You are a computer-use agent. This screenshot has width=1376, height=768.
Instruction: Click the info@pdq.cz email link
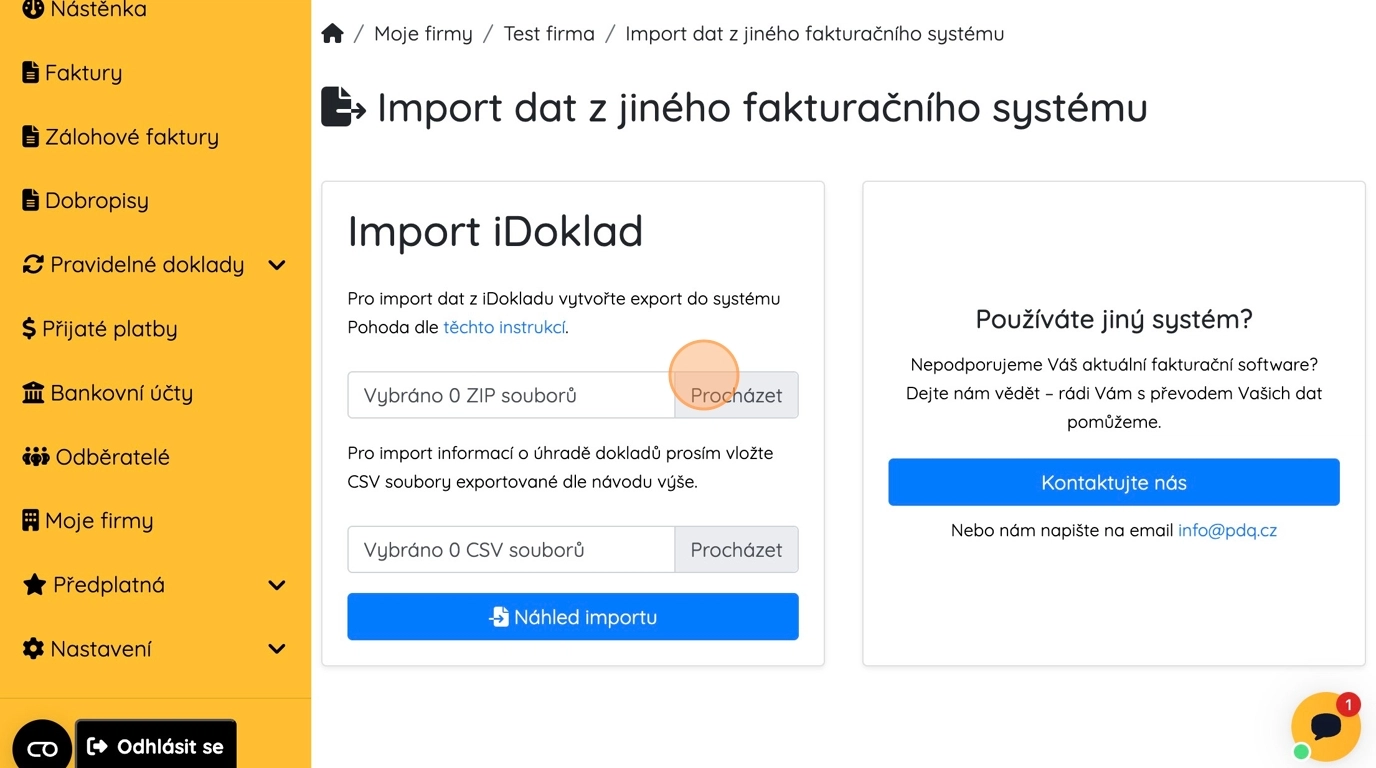point(1227,531)
